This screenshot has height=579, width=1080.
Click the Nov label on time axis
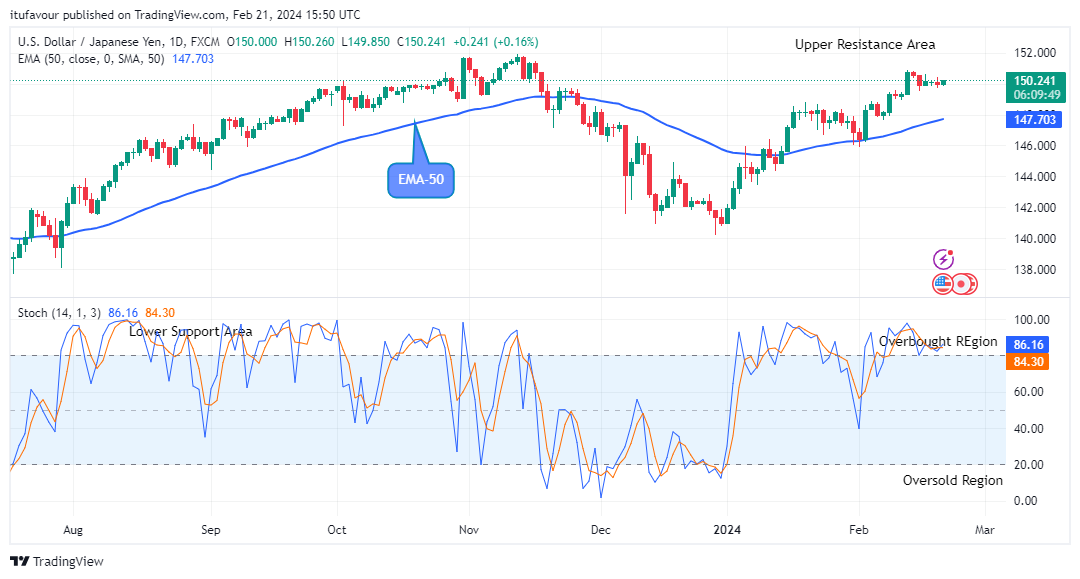(x=469, y=530)
